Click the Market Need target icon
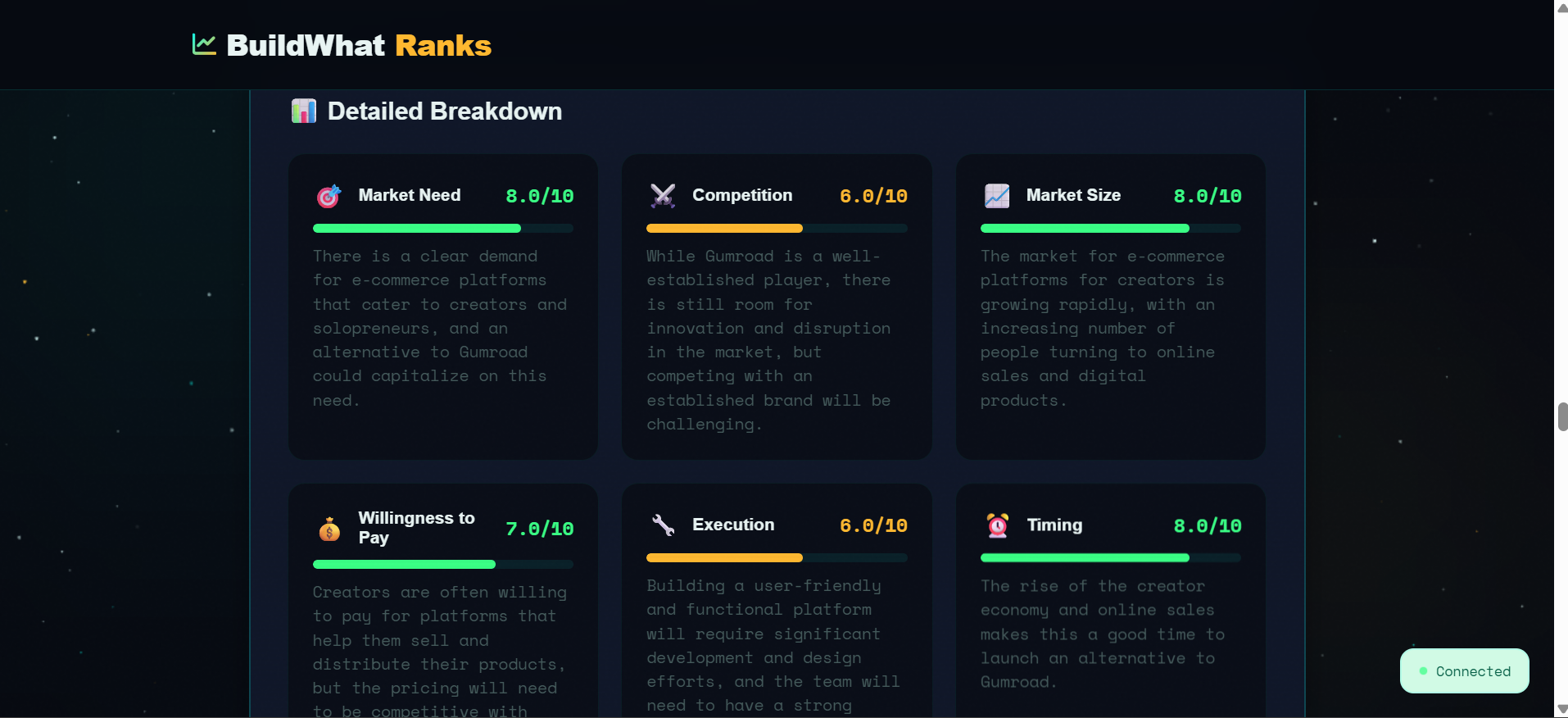Viewport: 1568px width, 718px height. pyautogui.click(x=329, y=196)
